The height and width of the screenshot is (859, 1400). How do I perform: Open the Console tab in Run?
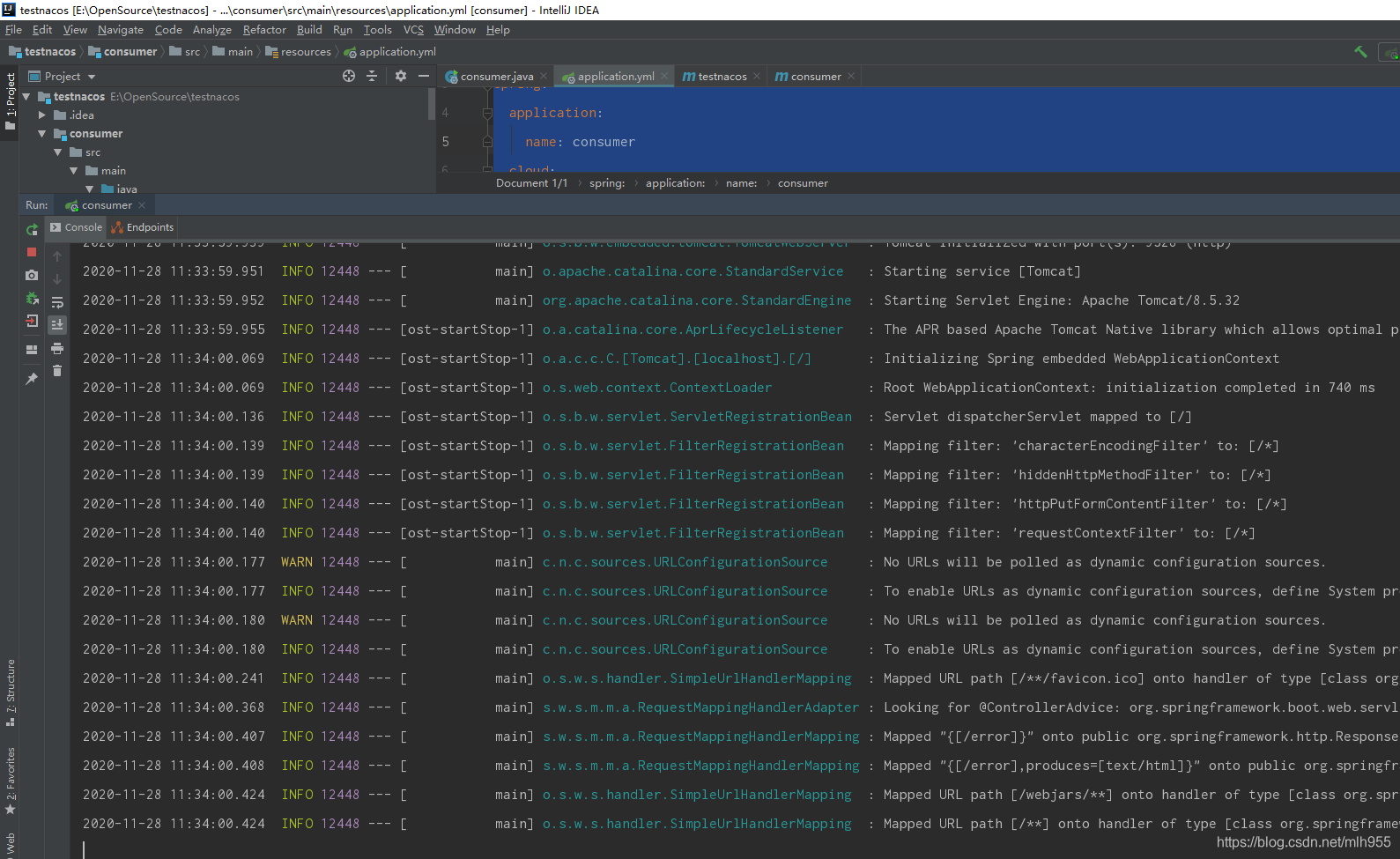click(77, 227)
